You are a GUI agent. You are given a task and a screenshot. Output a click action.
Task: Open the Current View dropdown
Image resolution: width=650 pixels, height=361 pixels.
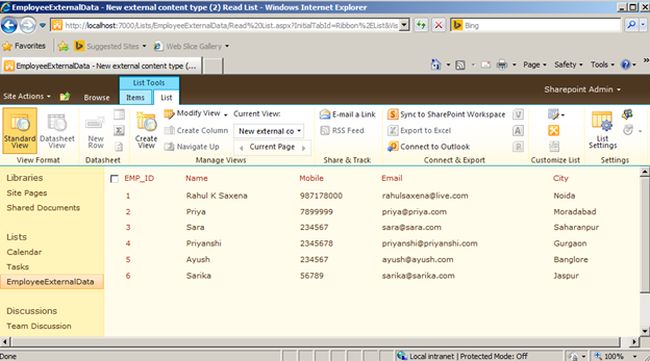click(x=269, y=131)
